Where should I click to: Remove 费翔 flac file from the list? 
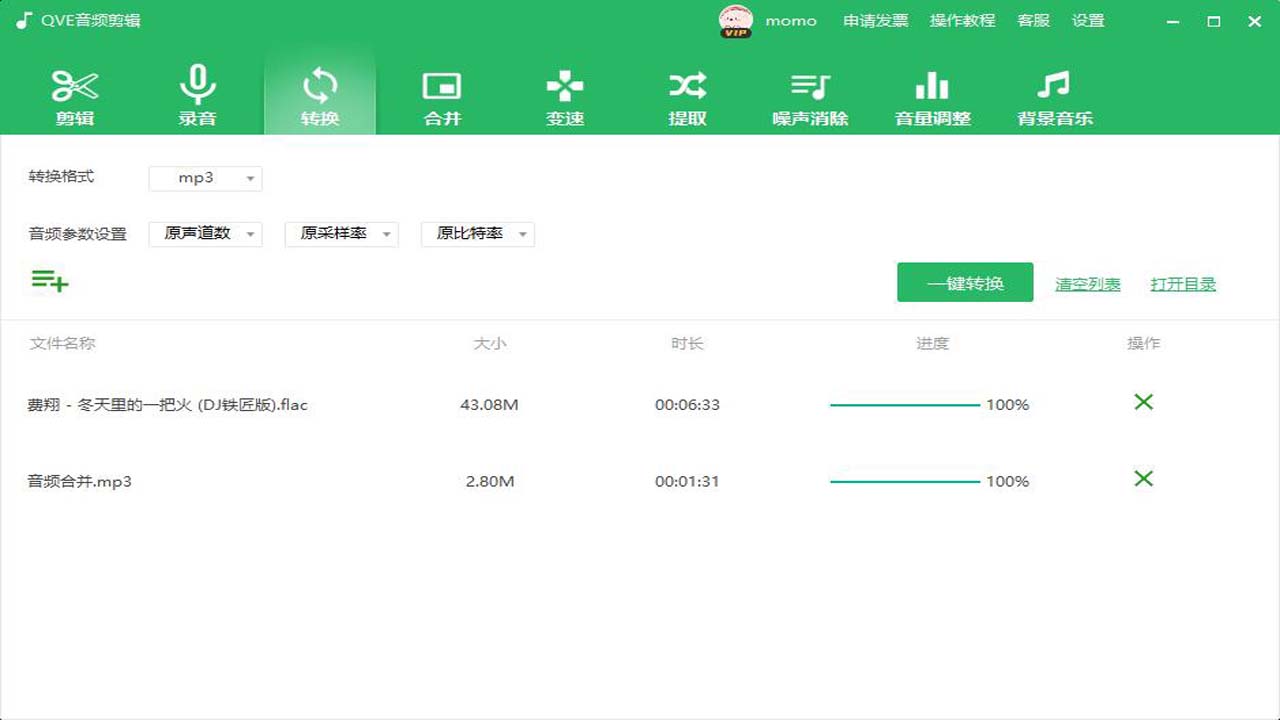click(1143, 402)
